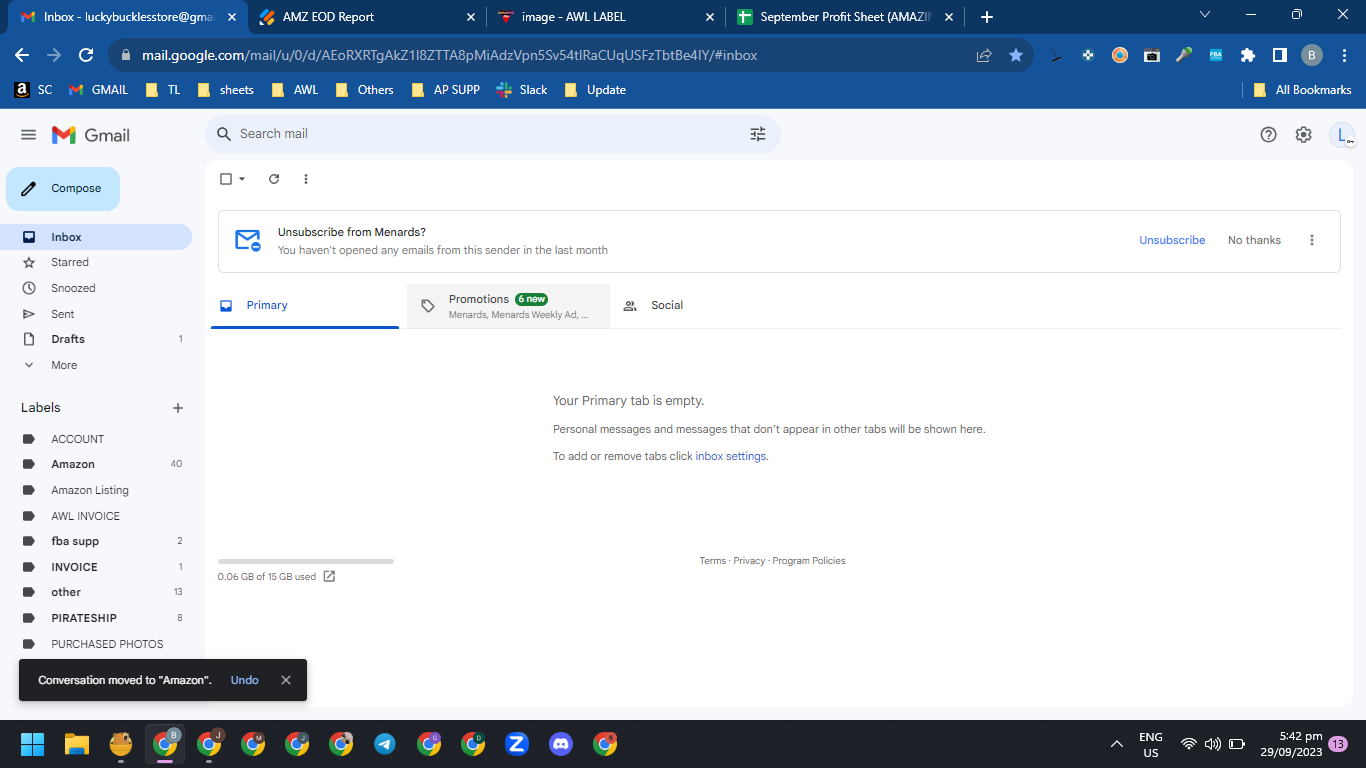Open the ACCOUNT label

point(96,439)
